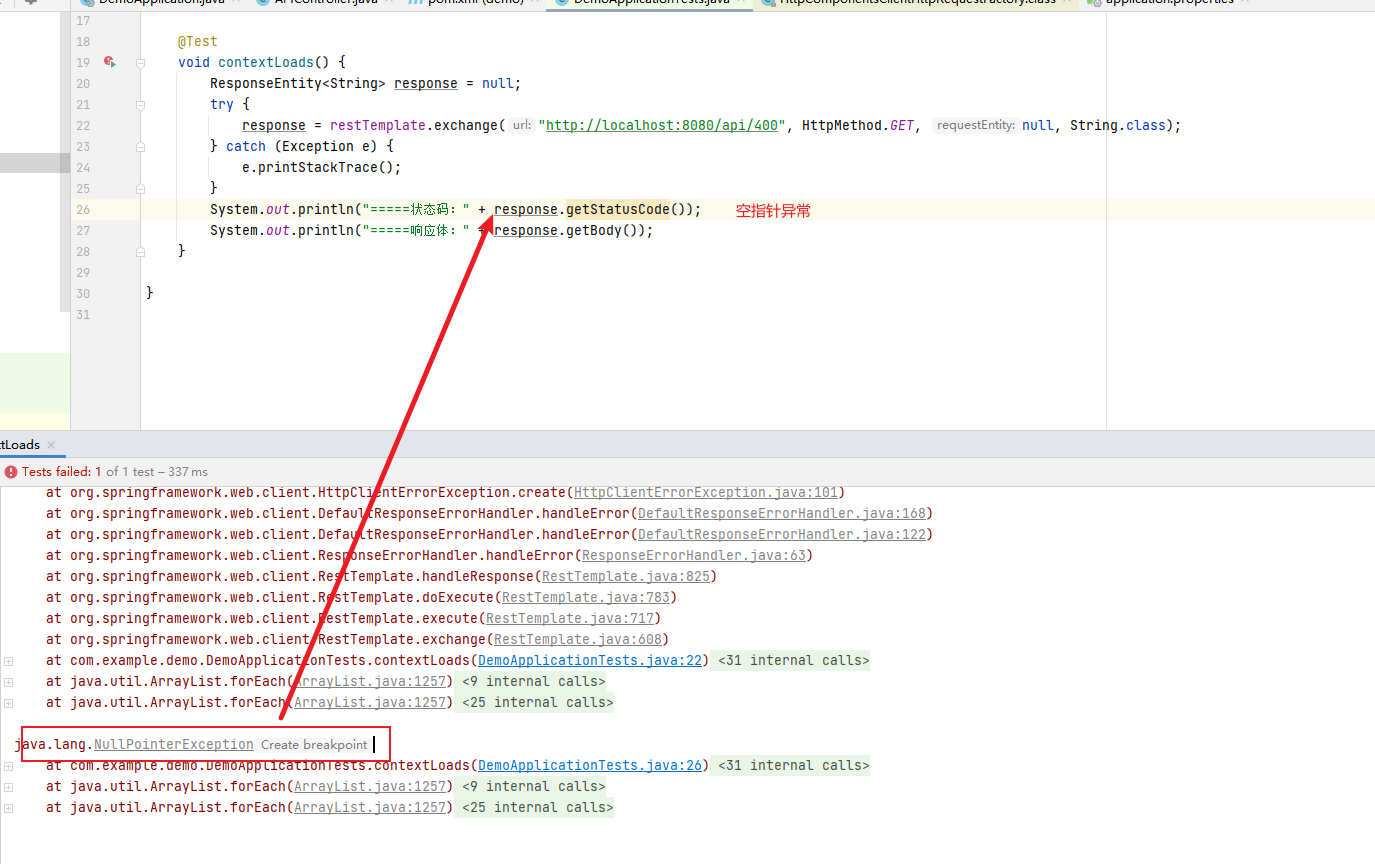Collapse the try block via fold marker

click(139, 104)
